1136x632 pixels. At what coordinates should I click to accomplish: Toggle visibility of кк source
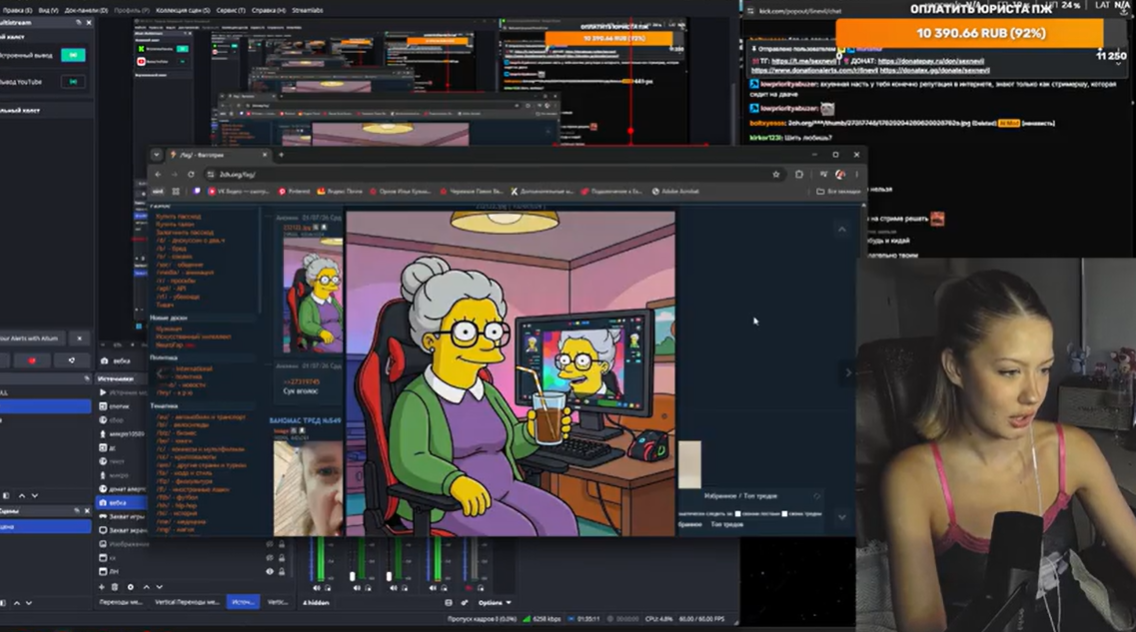coord(270,557)
